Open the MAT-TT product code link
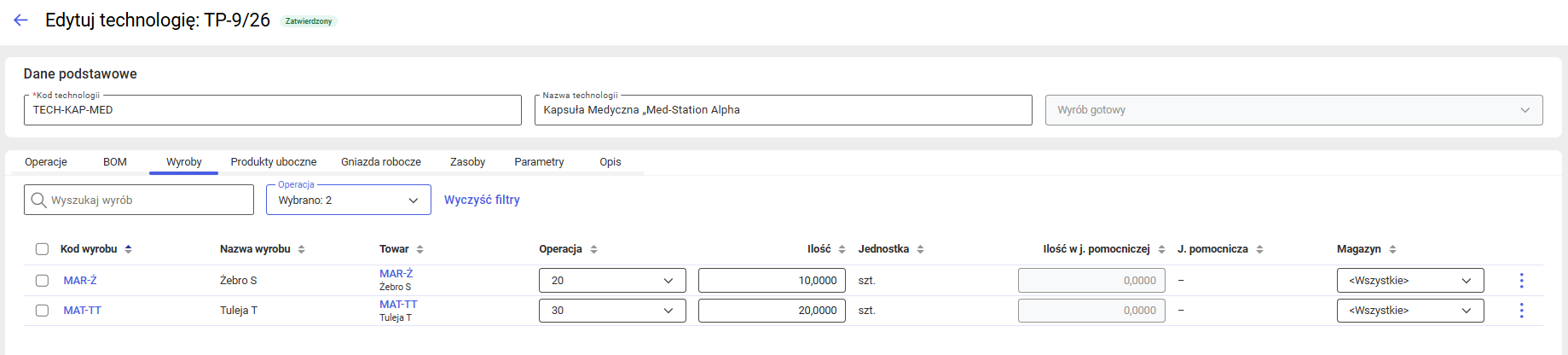The height and width of the screenshot is (355, 1568). pos(82,311)
